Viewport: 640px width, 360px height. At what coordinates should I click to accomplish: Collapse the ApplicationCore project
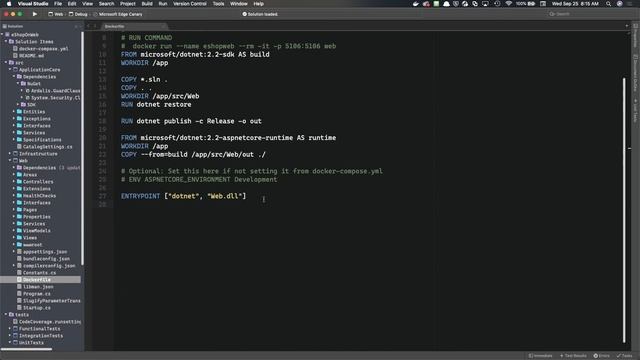coord(10,69)
